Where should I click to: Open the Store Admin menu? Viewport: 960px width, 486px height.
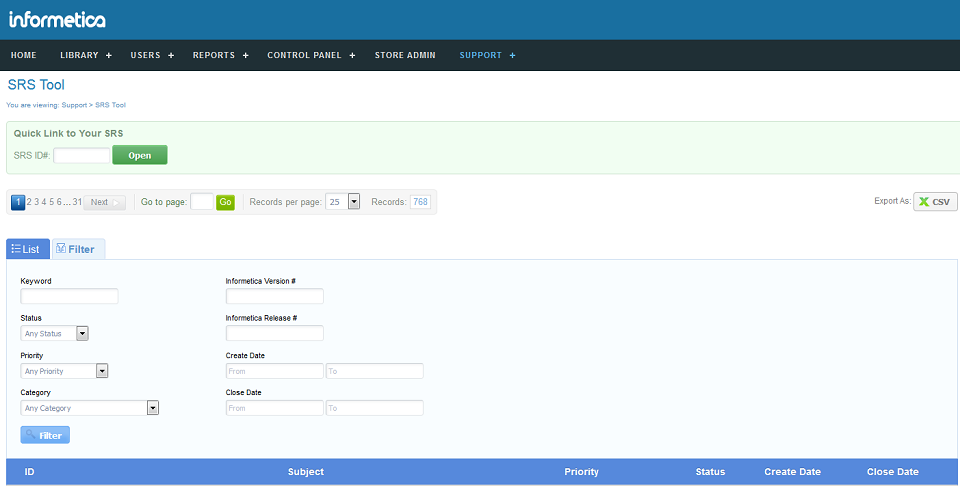click(x=405, y=55)
